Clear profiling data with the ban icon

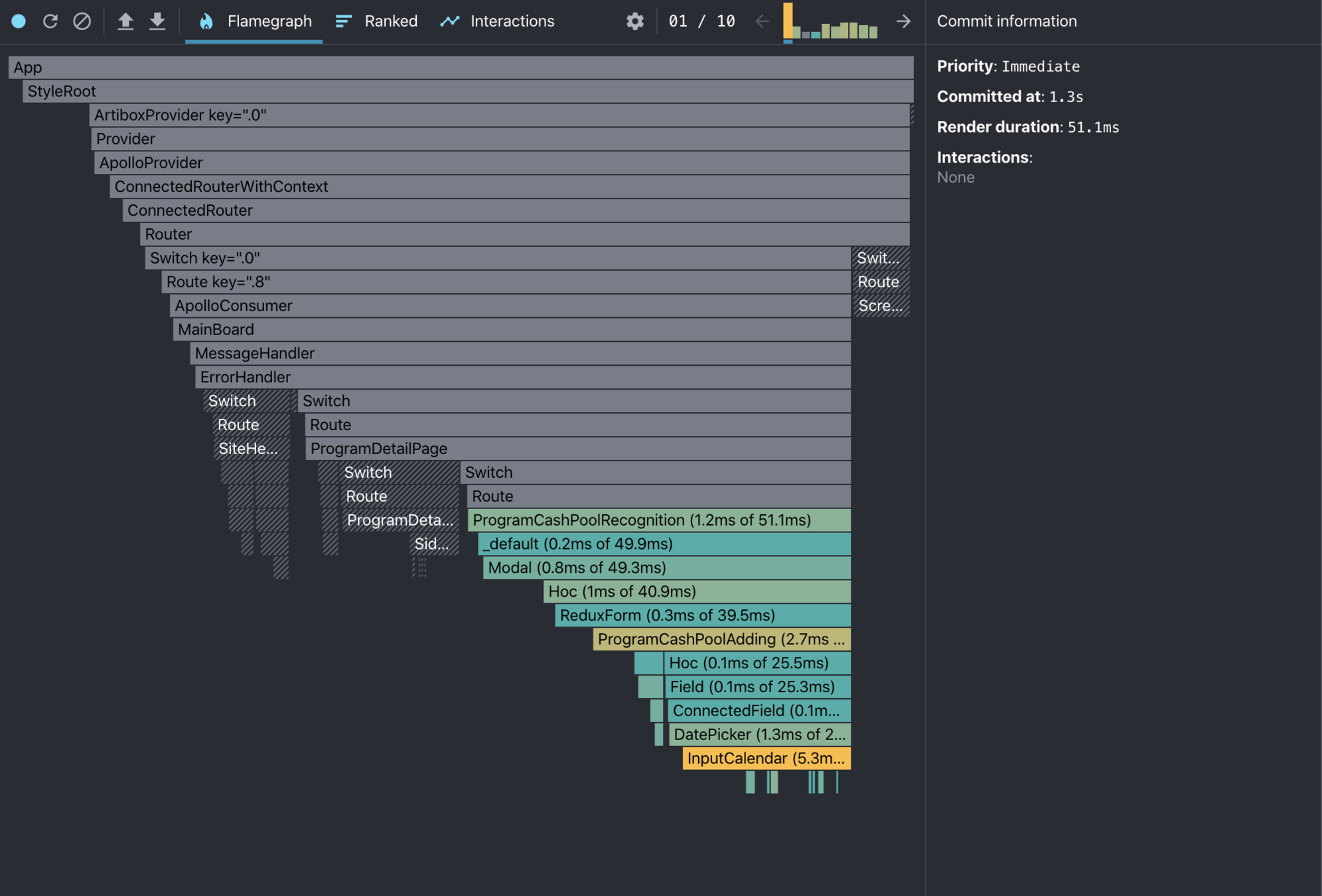pyautogui.click(x=82, y=21)
